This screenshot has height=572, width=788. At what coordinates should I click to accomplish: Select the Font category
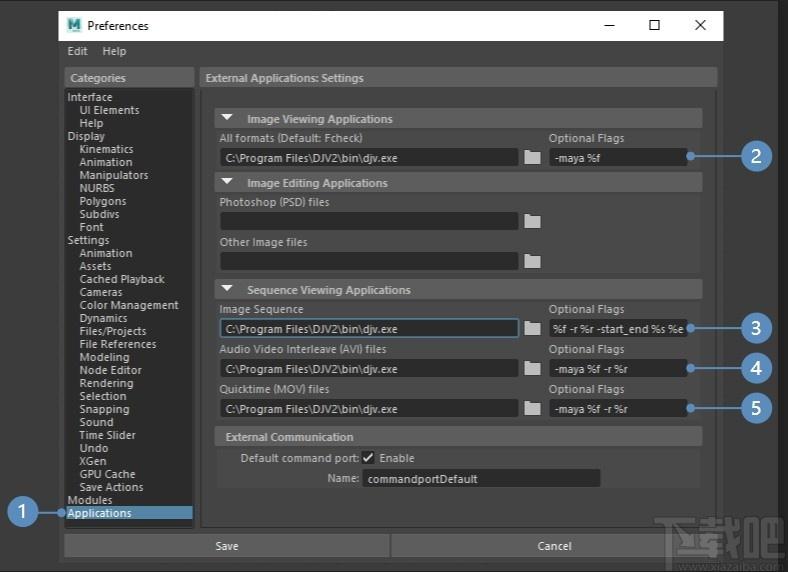tap(91, 227)
